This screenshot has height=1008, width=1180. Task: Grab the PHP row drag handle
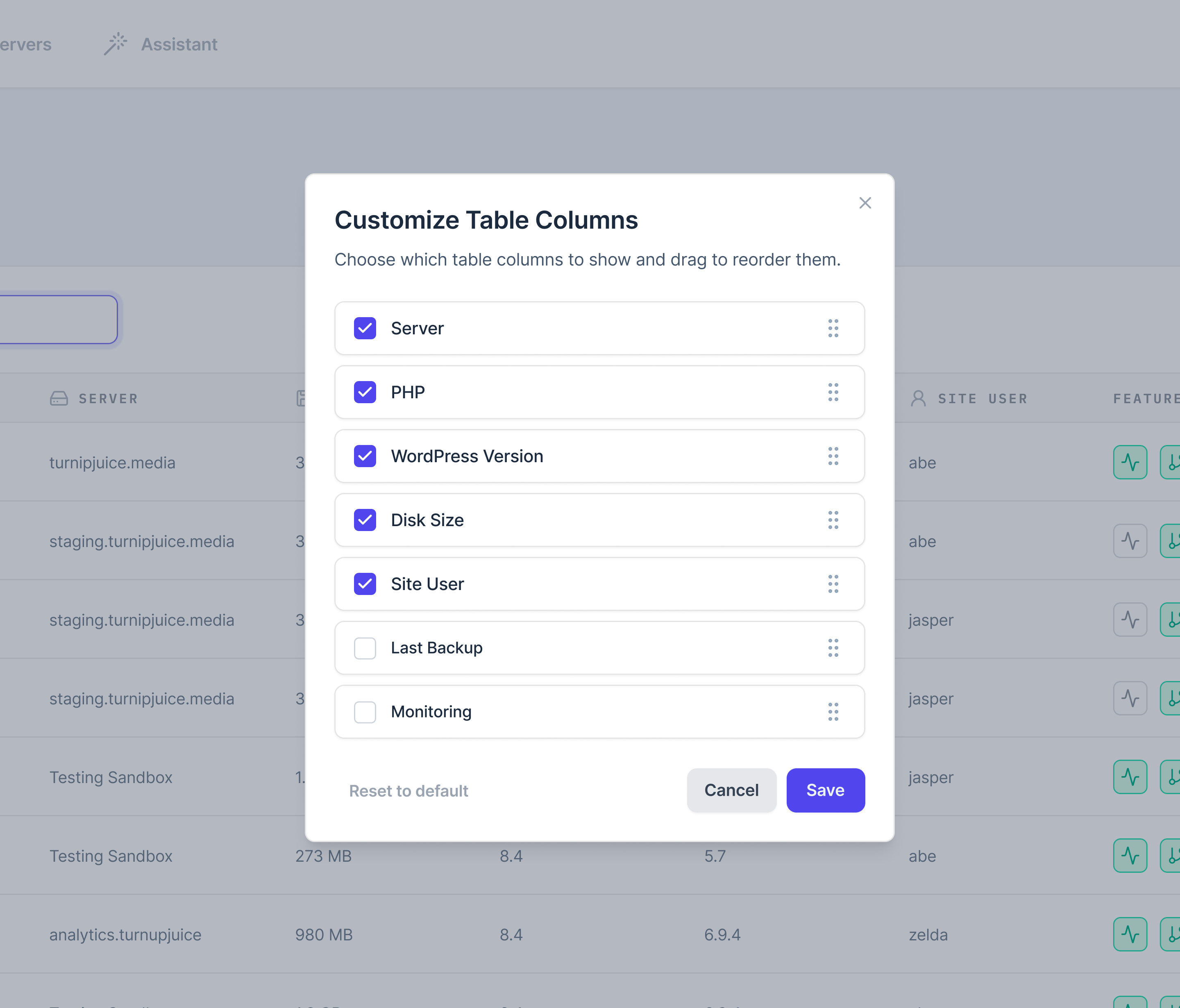coord(833,392)
